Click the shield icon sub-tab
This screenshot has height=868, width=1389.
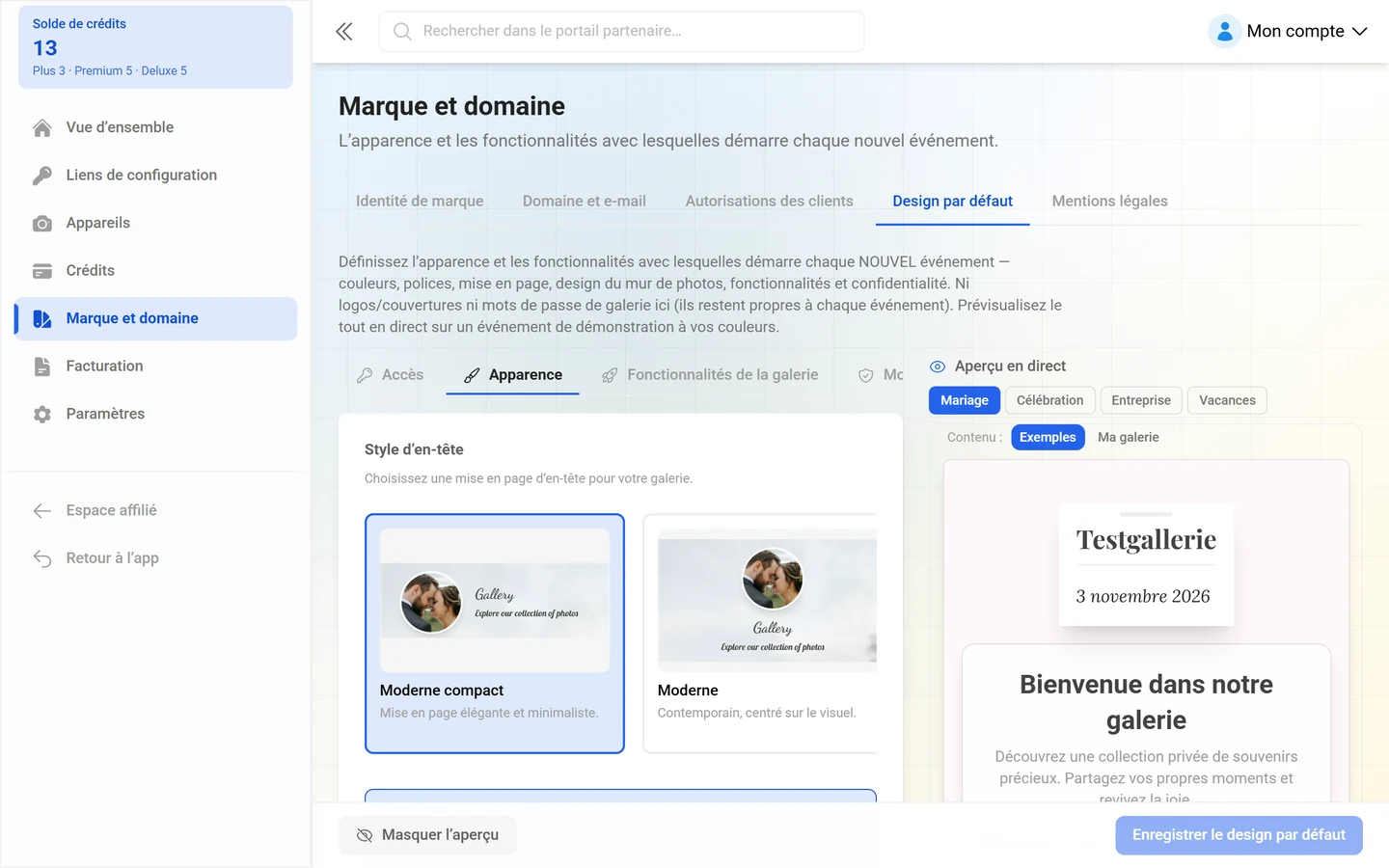tap(866, 375)
